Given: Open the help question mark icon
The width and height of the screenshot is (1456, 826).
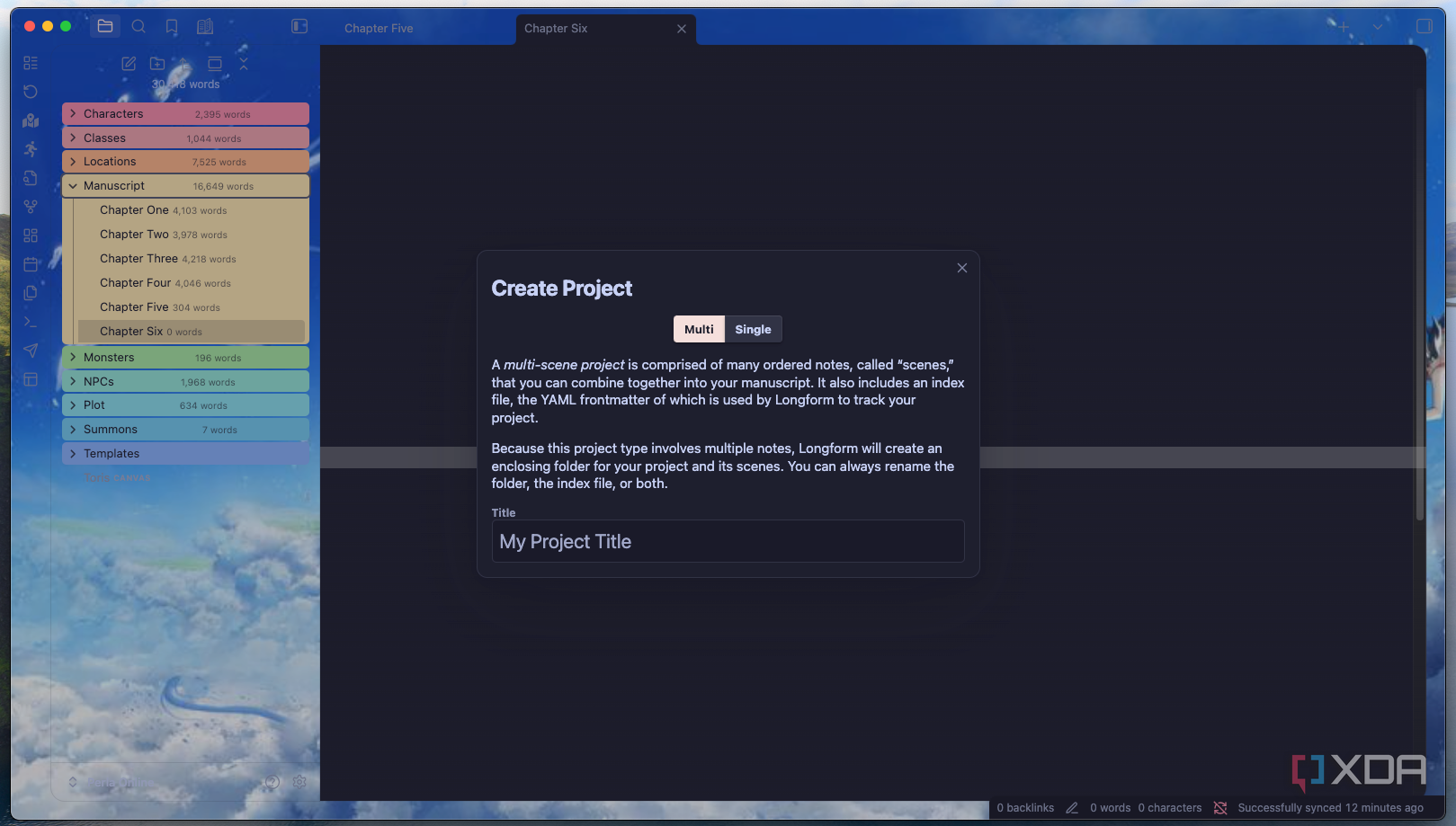Looking at the screenshot, I should click(x=272, y=782).
